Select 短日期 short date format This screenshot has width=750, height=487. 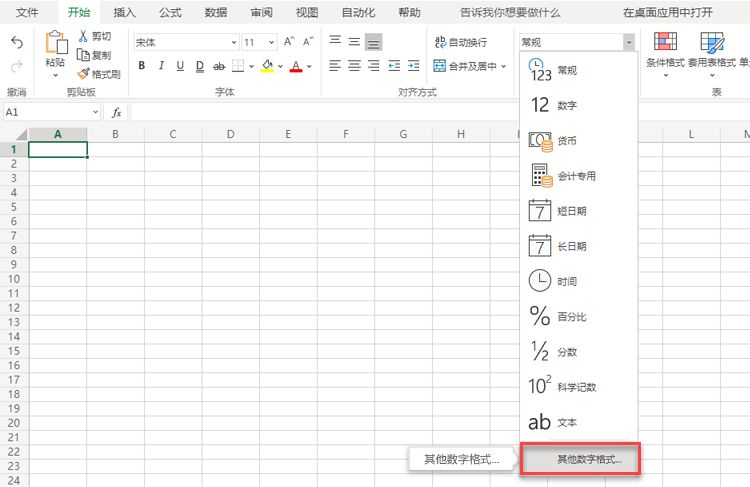(x=579, y=211)
